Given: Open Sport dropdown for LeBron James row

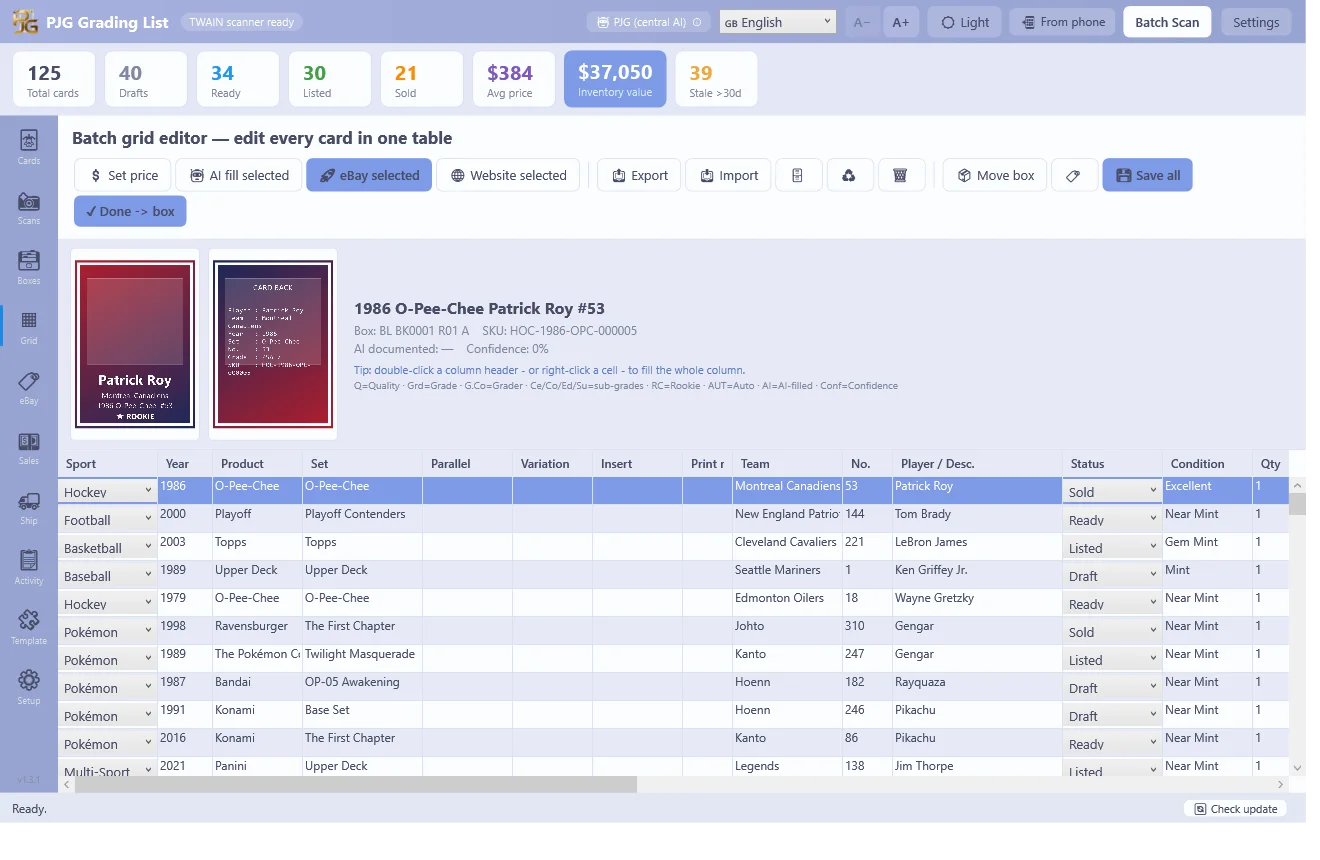Looking at the screenshot, I should point(108,547).
